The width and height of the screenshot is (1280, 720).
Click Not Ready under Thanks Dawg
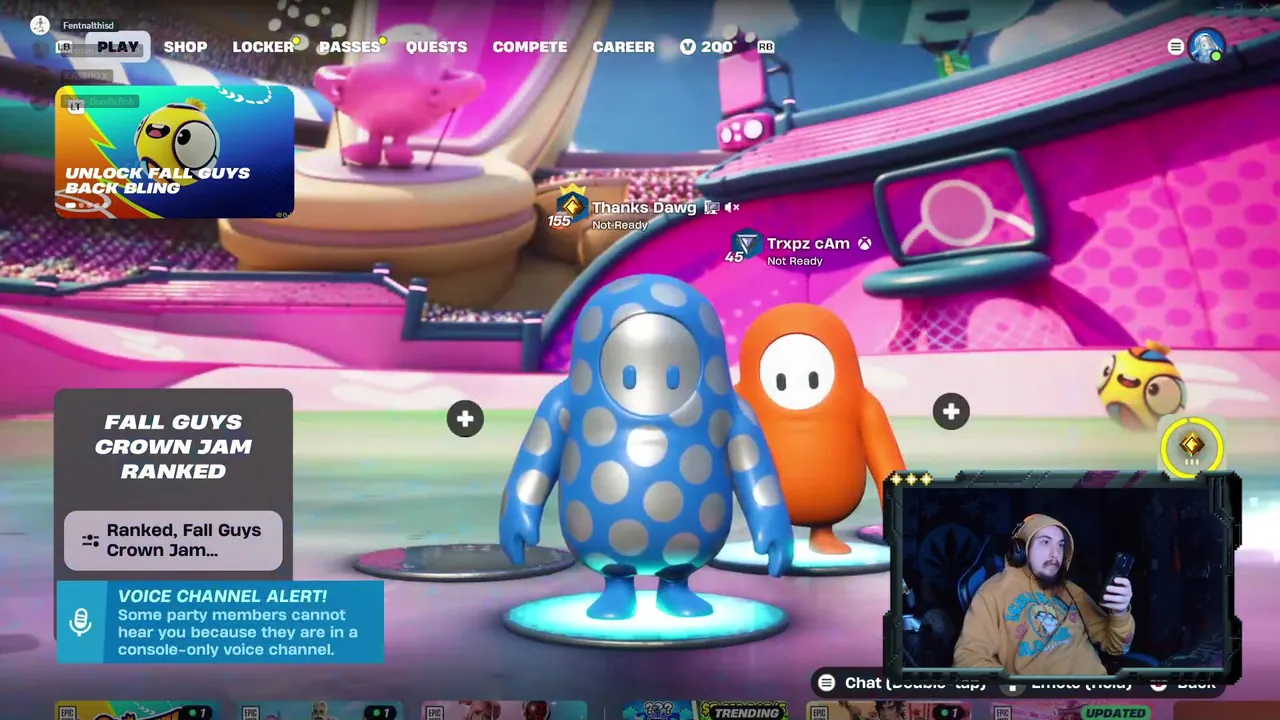[620, 225]
